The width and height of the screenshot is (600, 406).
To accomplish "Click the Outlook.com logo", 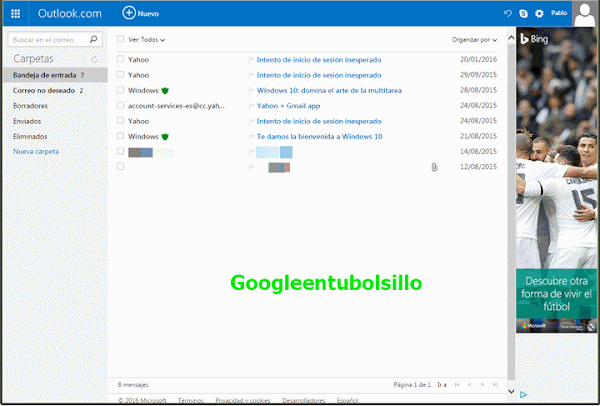I will point(70,13).
